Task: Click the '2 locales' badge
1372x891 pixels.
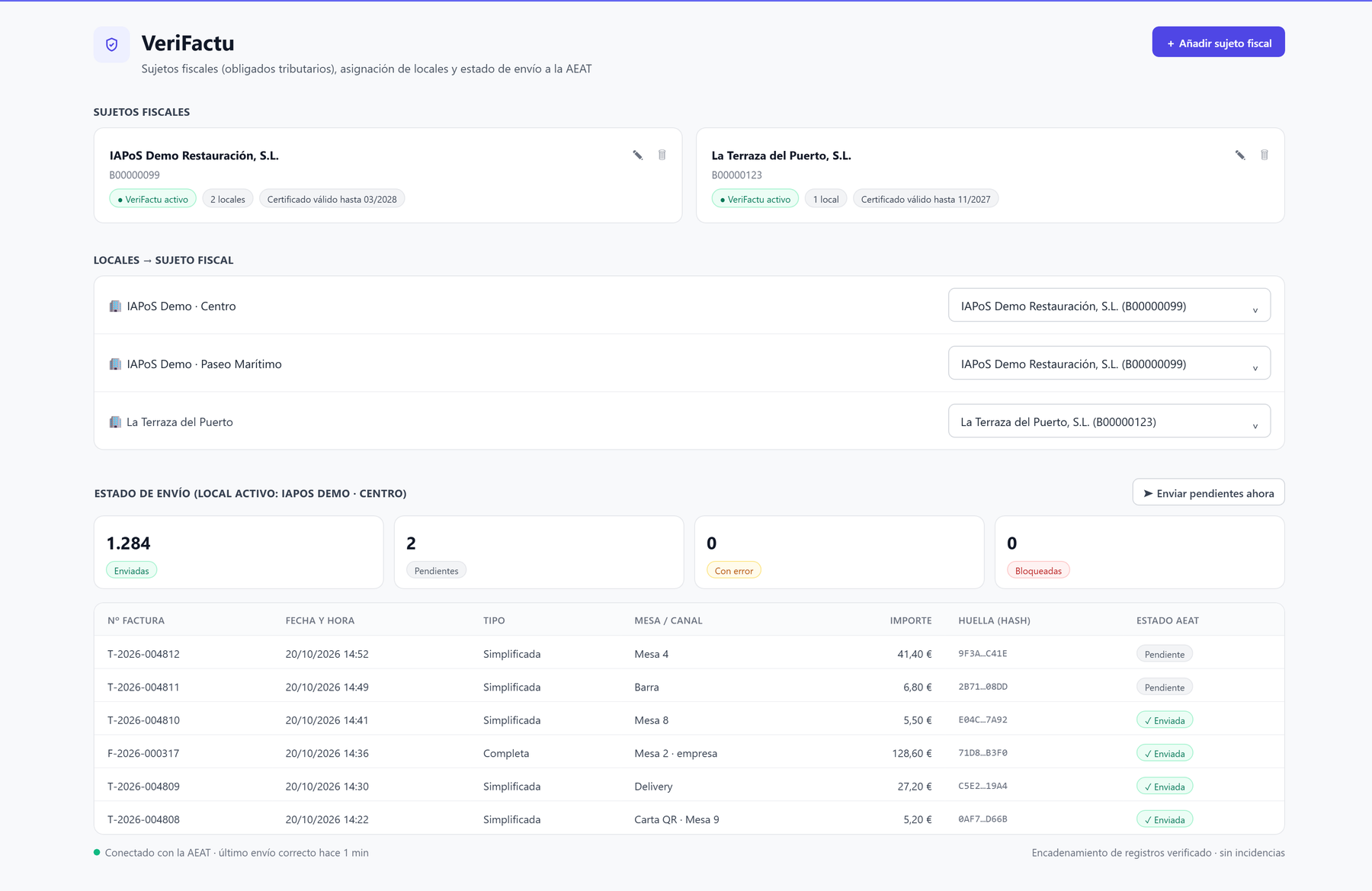Action: coord(228,199)
